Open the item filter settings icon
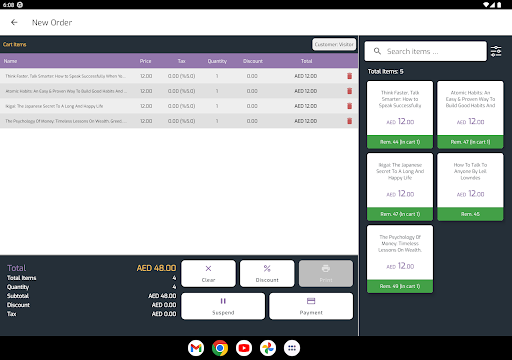Image resolution: width=512 pixels, height=360 pixels. tap(496, 51)
